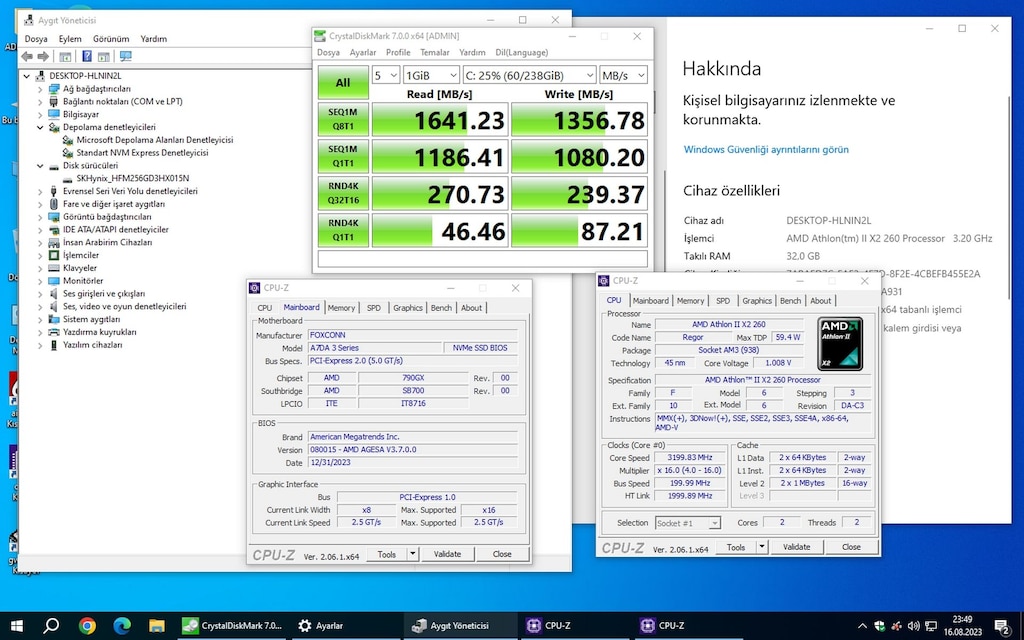Open File Explorer from taskbar

(157, 626)
